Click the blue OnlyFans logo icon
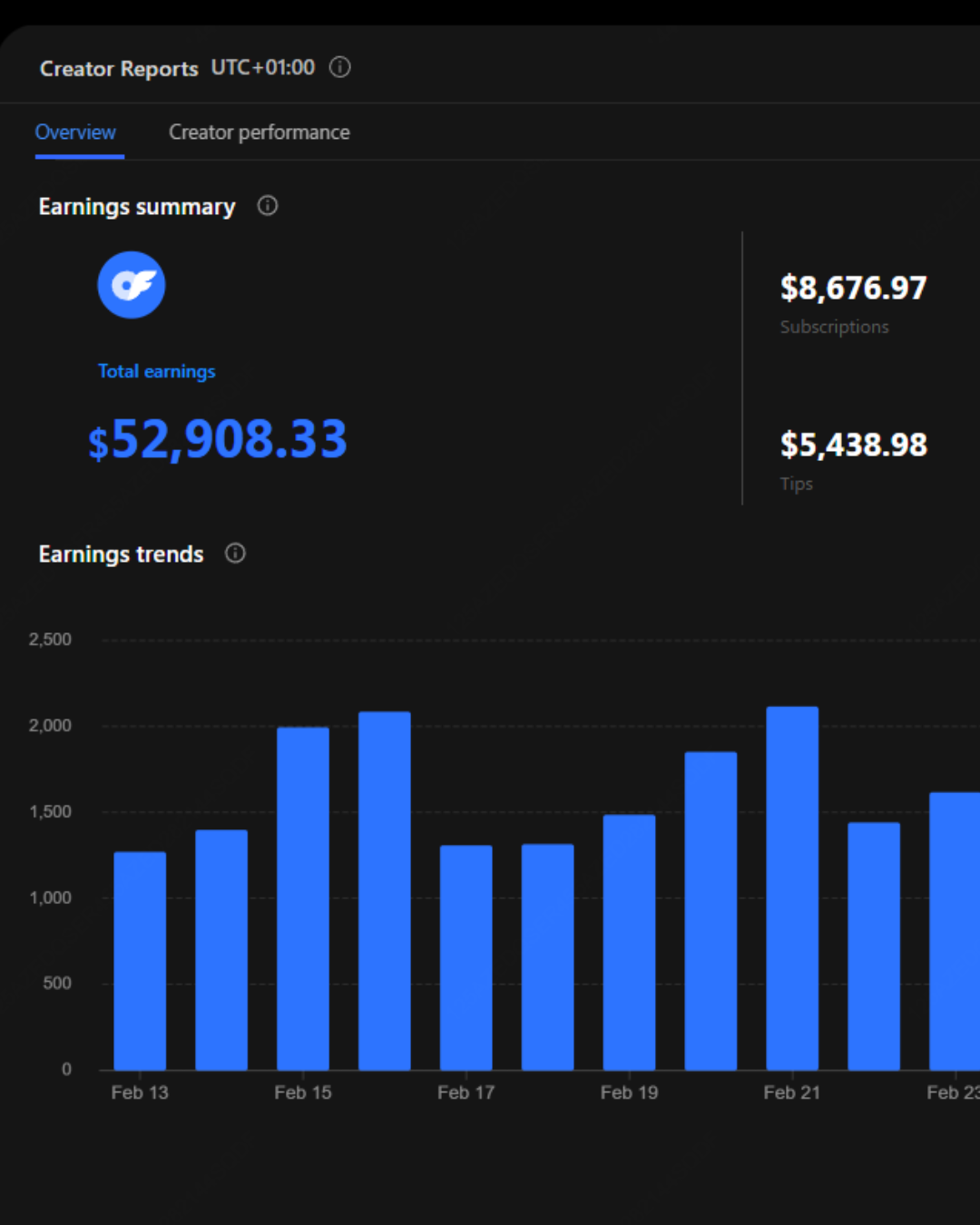980x1225 pixels. (132, 285)
